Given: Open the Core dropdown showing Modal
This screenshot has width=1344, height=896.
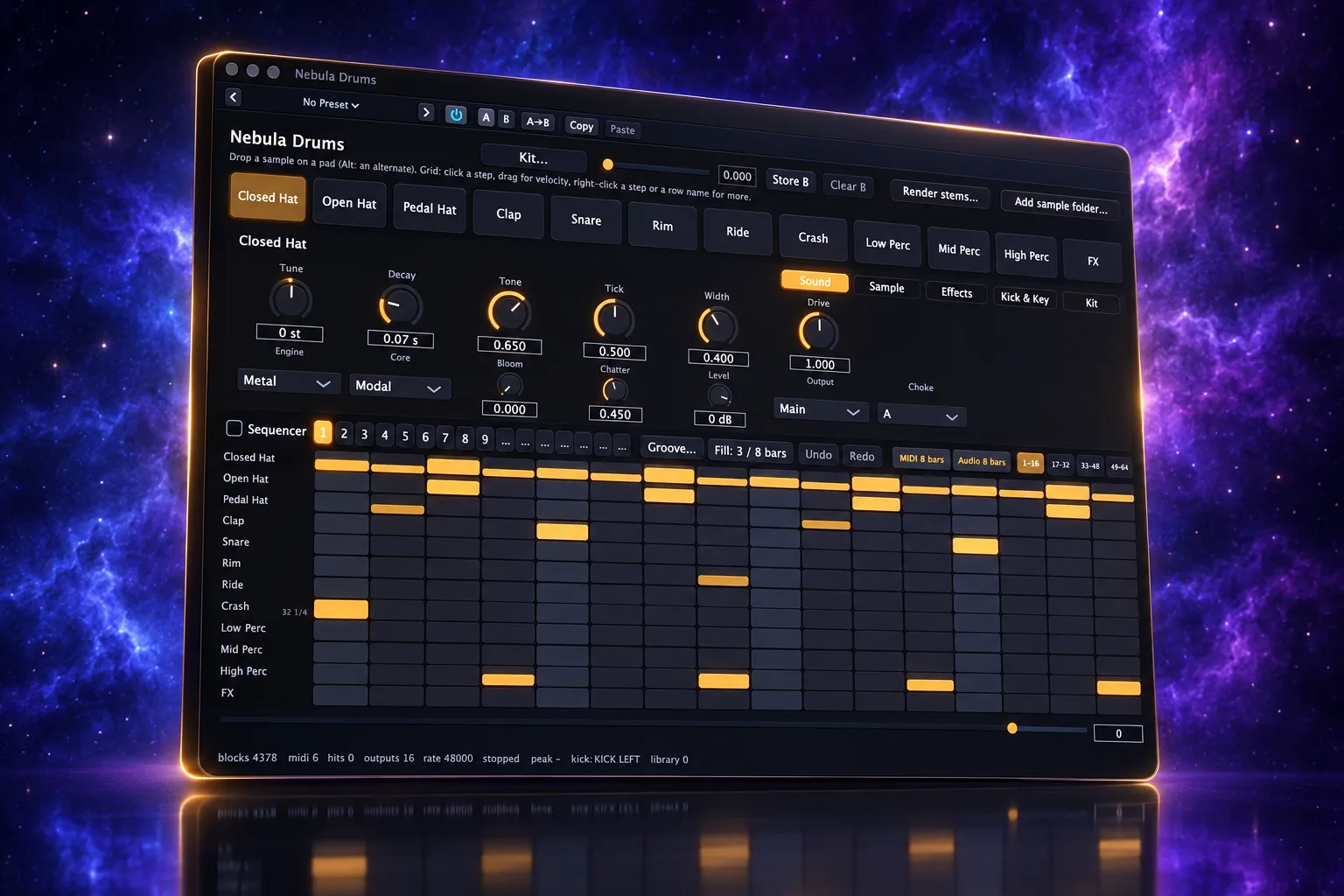Looking at the screenshot, I should coord(400,387).
